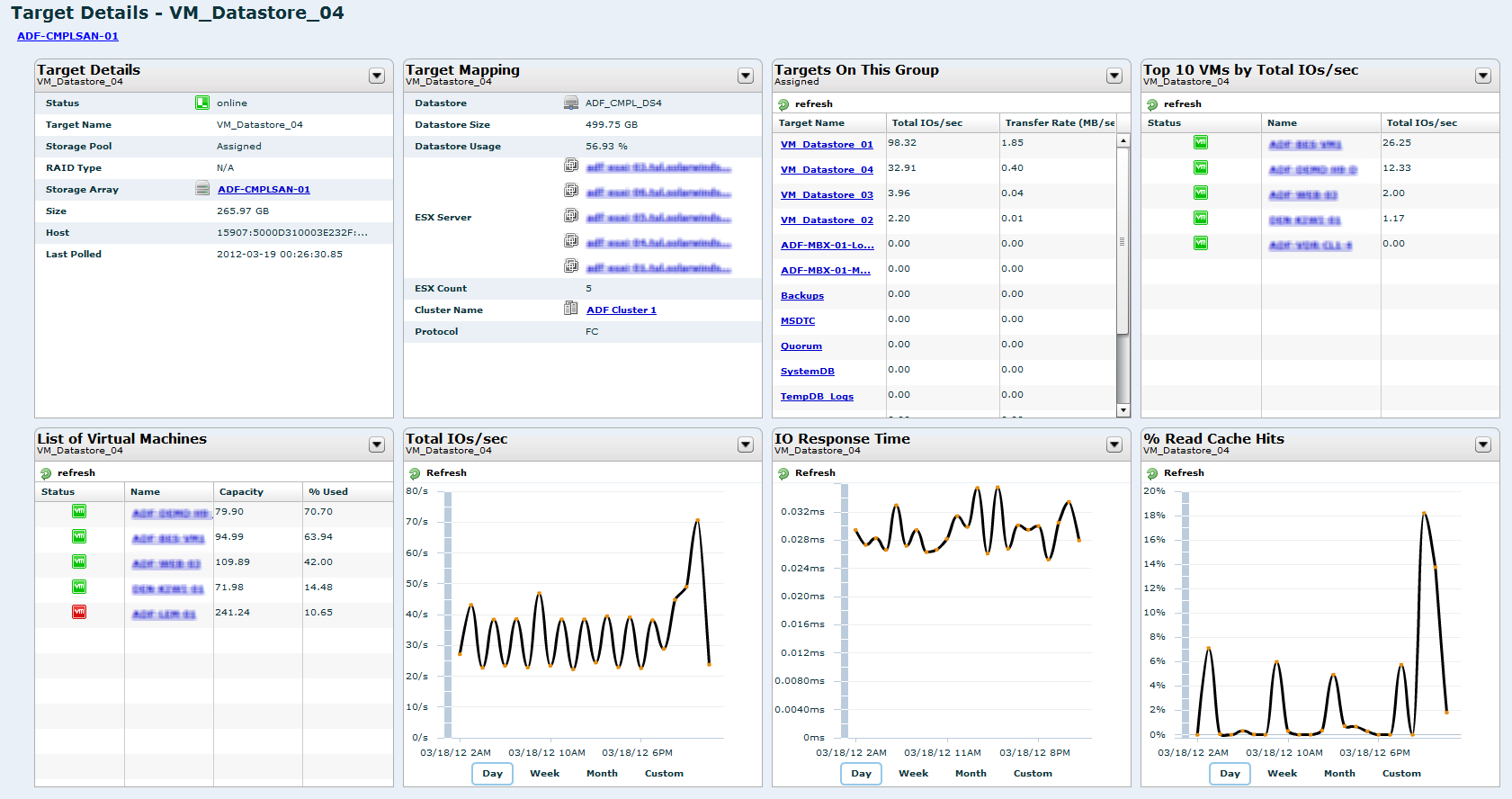
Task: Open the MSDTC target link
Action: [x=798, y=321]
